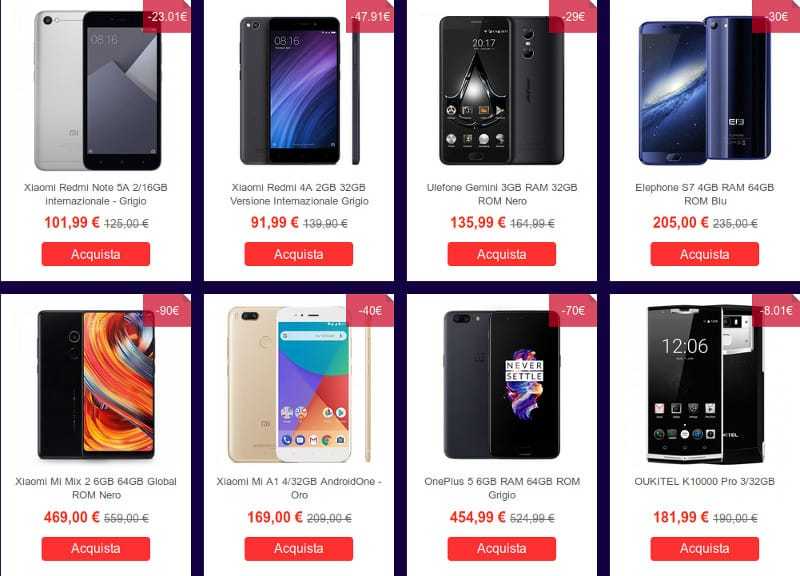Screen dimensions: 800x576
Task: Click Acquista under Xiaomi Mi A1
Action: [298, 548]
